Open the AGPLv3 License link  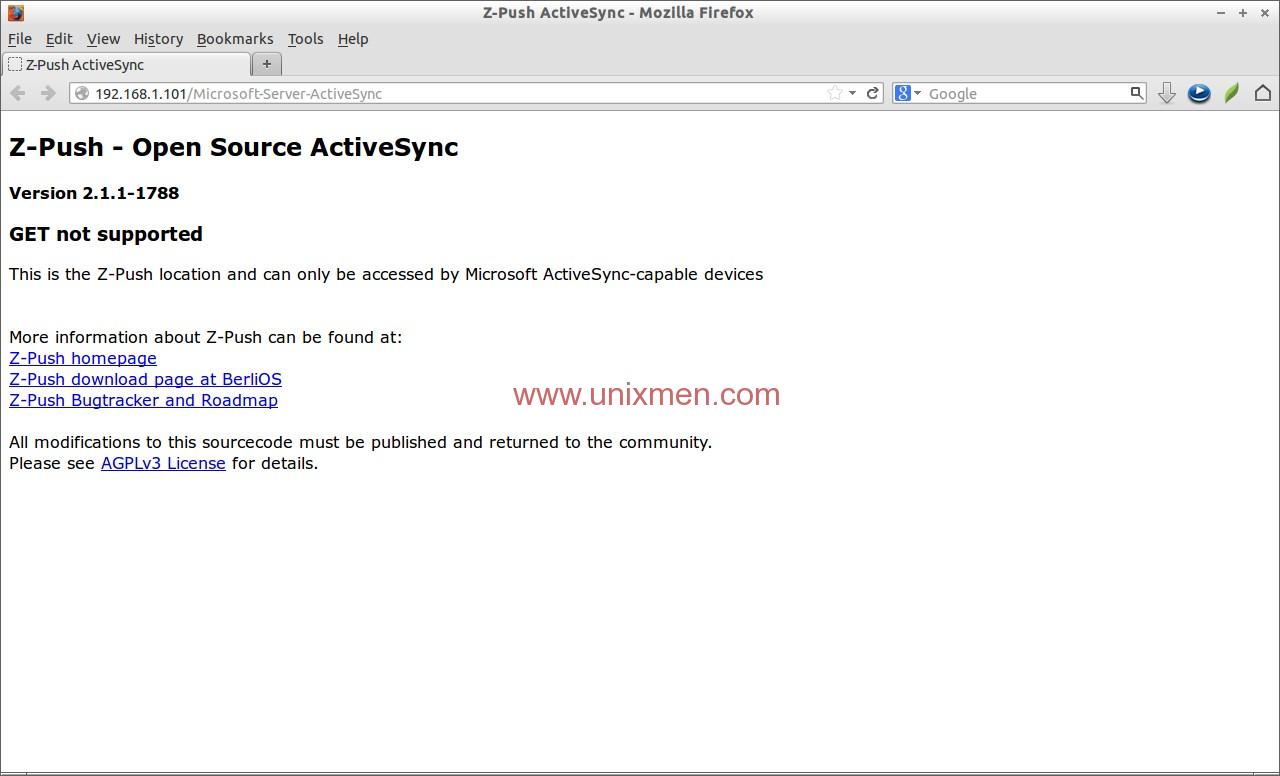coord(163,463)
